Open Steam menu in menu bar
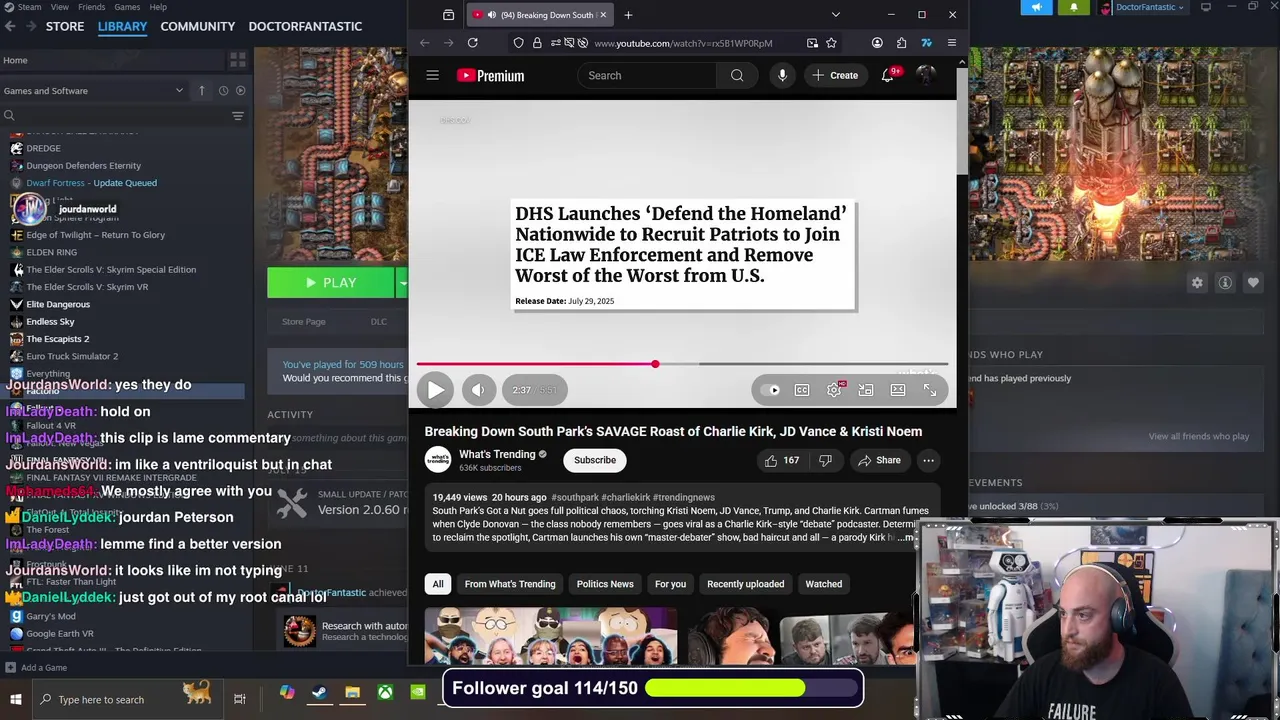This screenshot has width=1280, height=720. coord(29,7)
